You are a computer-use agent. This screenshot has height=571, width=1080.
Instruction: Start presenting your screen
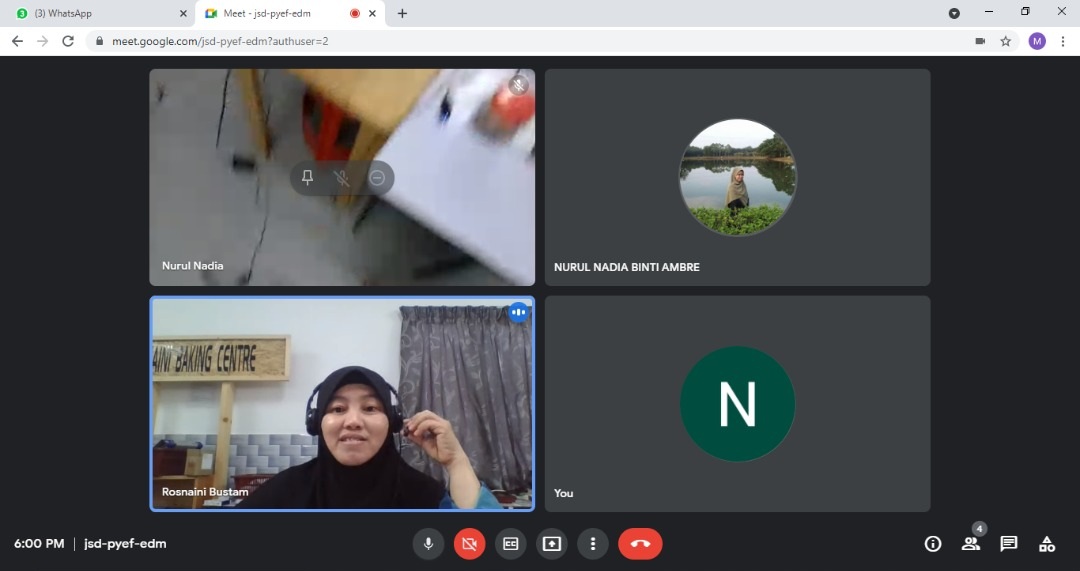pos(551,544)
